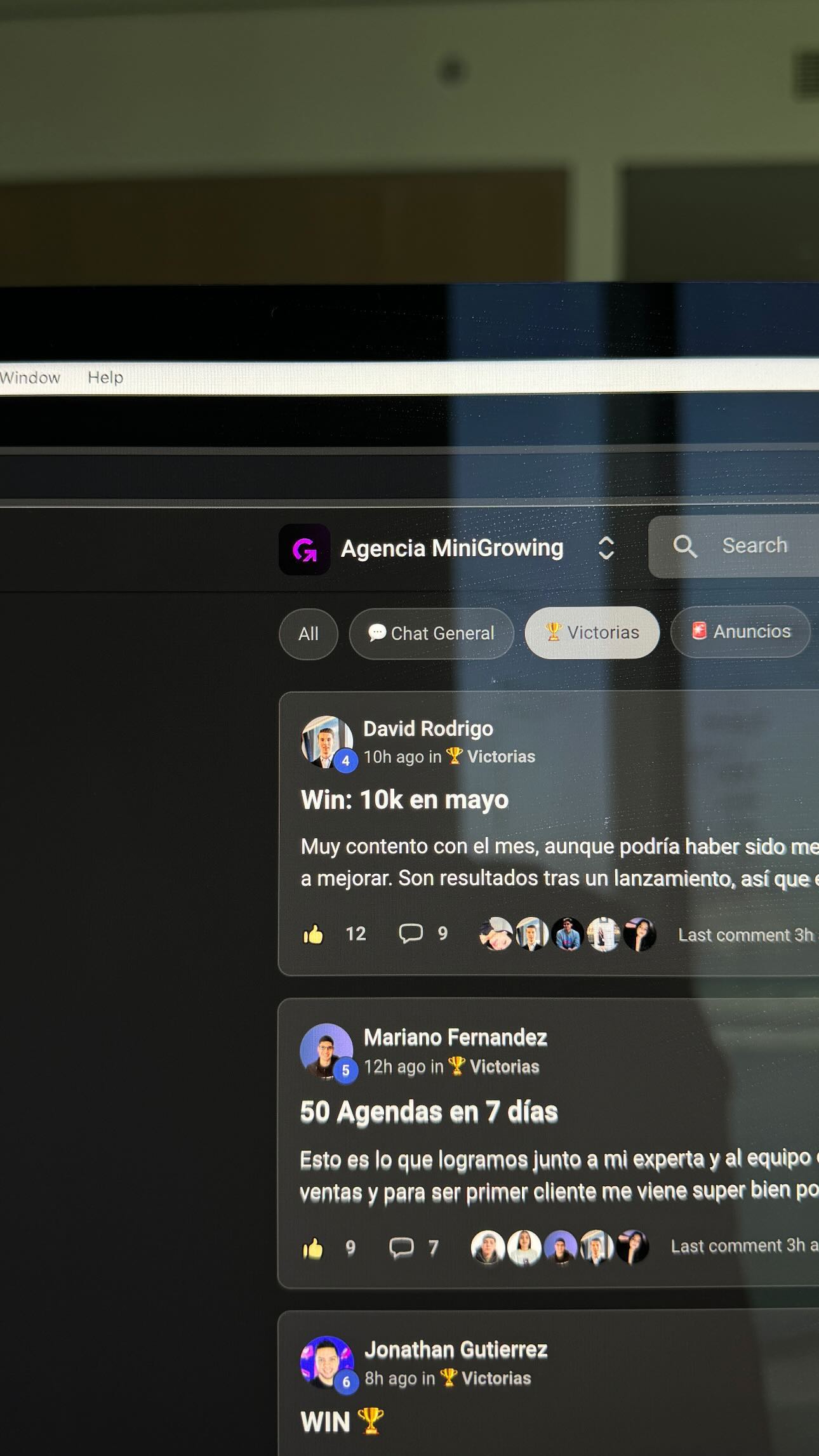Screen dimensions: 819x1456
Task: Open comments on Win: 10k en mayo post
Action: pyautogui.click(x=410, y=933)
